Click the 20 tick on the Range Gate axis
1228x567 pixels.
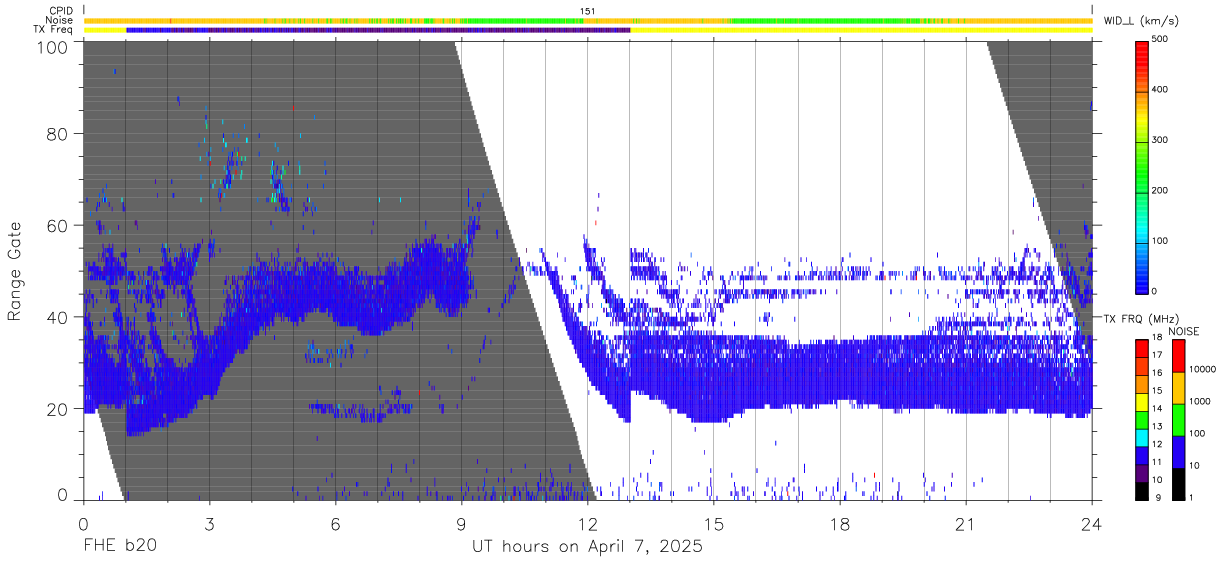coord(59,409)
